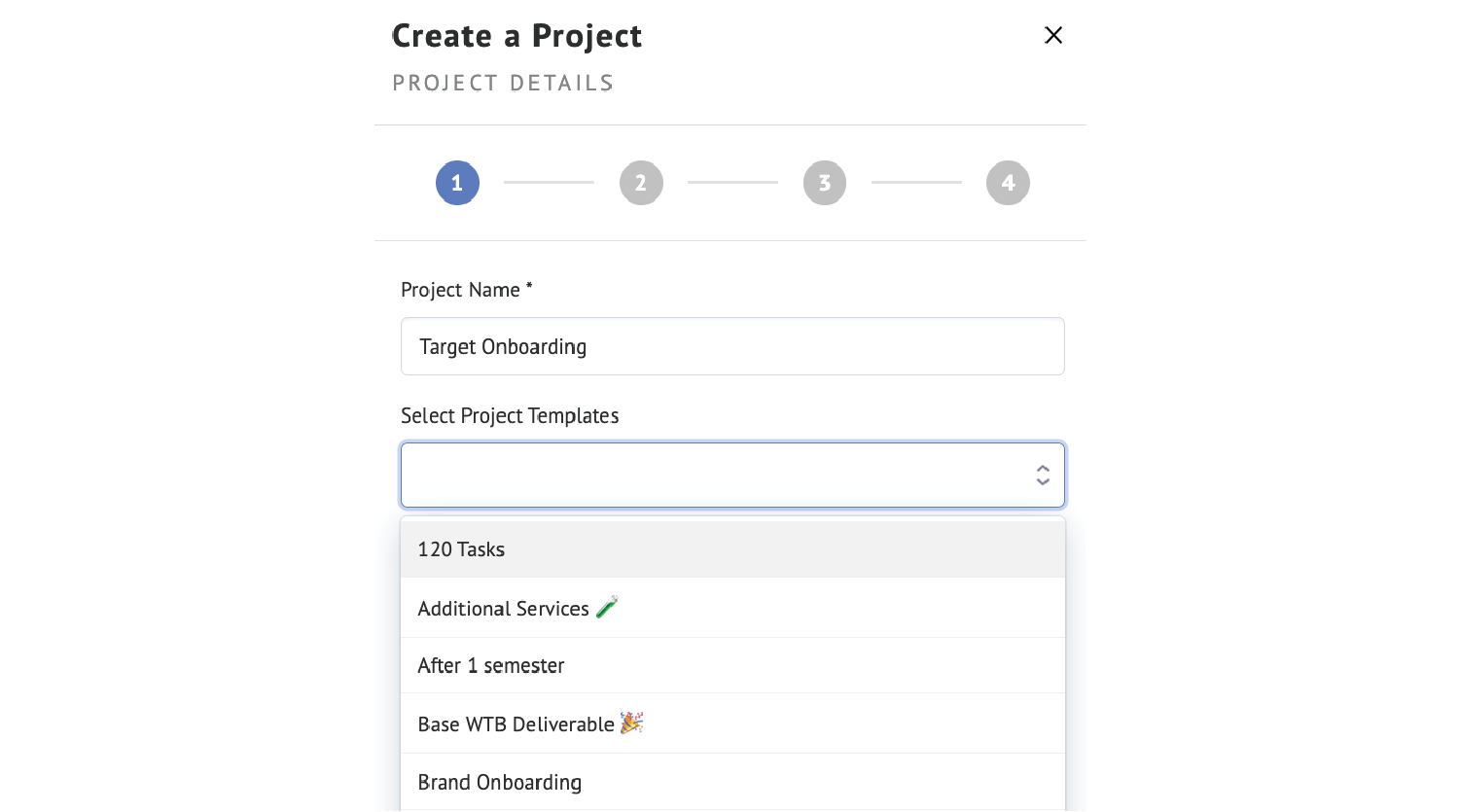Select Base WTB Deliverable template
This screenshot has width=1460, height=812.
point(732,724)
